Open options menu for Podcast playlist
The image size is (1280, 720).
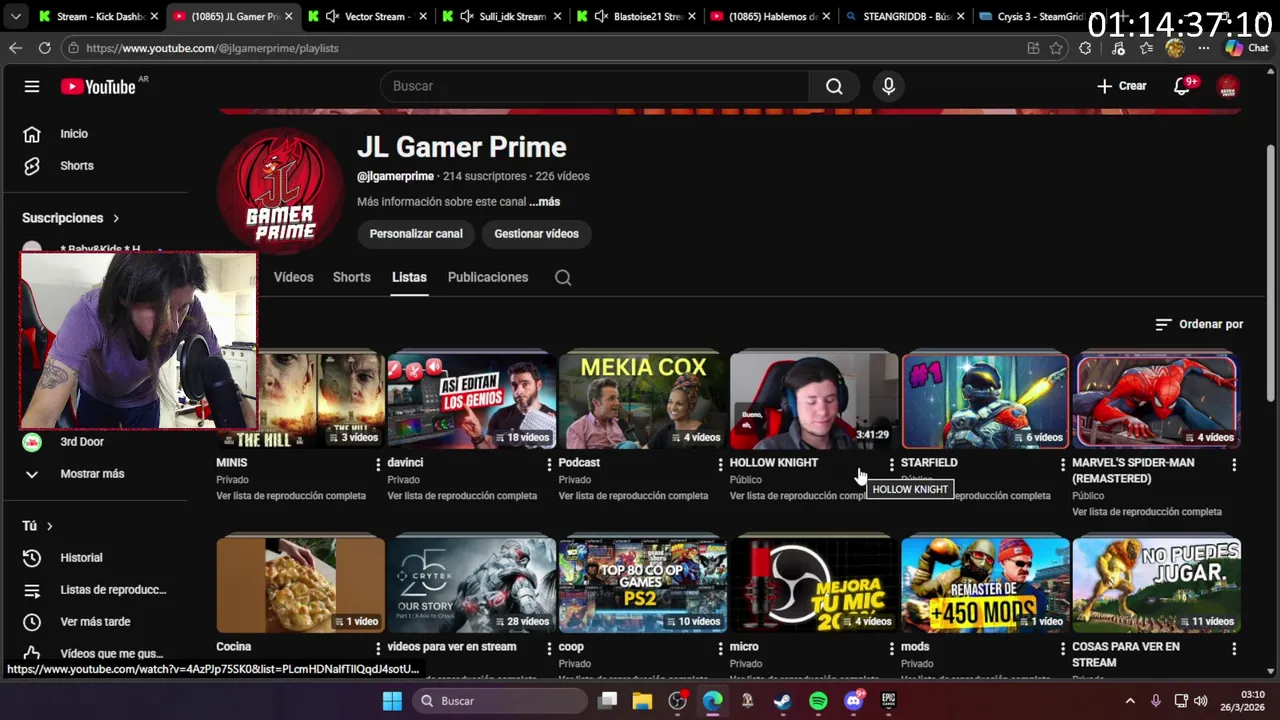coord(720,464)
